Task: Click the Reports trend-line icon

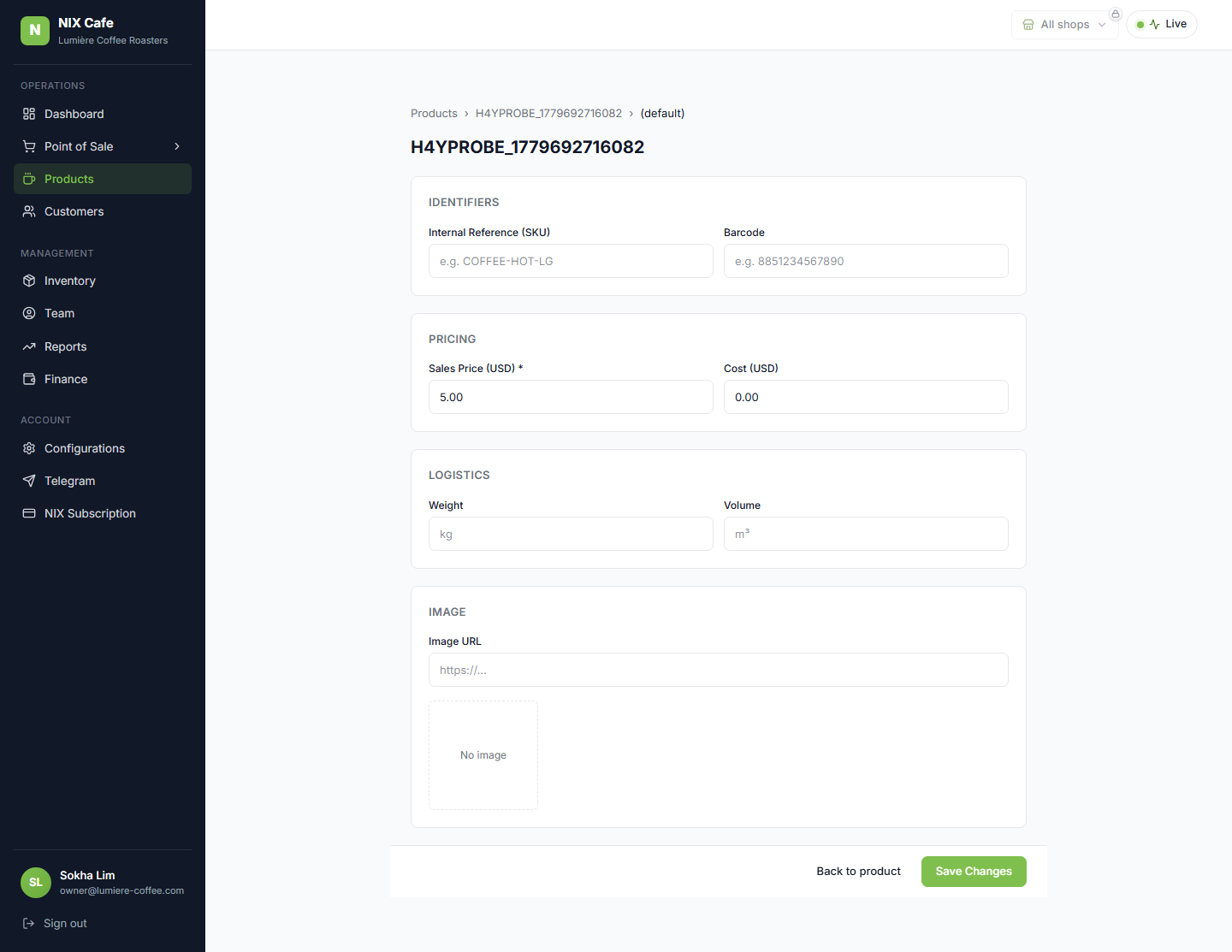Action: tap(29, 346)
